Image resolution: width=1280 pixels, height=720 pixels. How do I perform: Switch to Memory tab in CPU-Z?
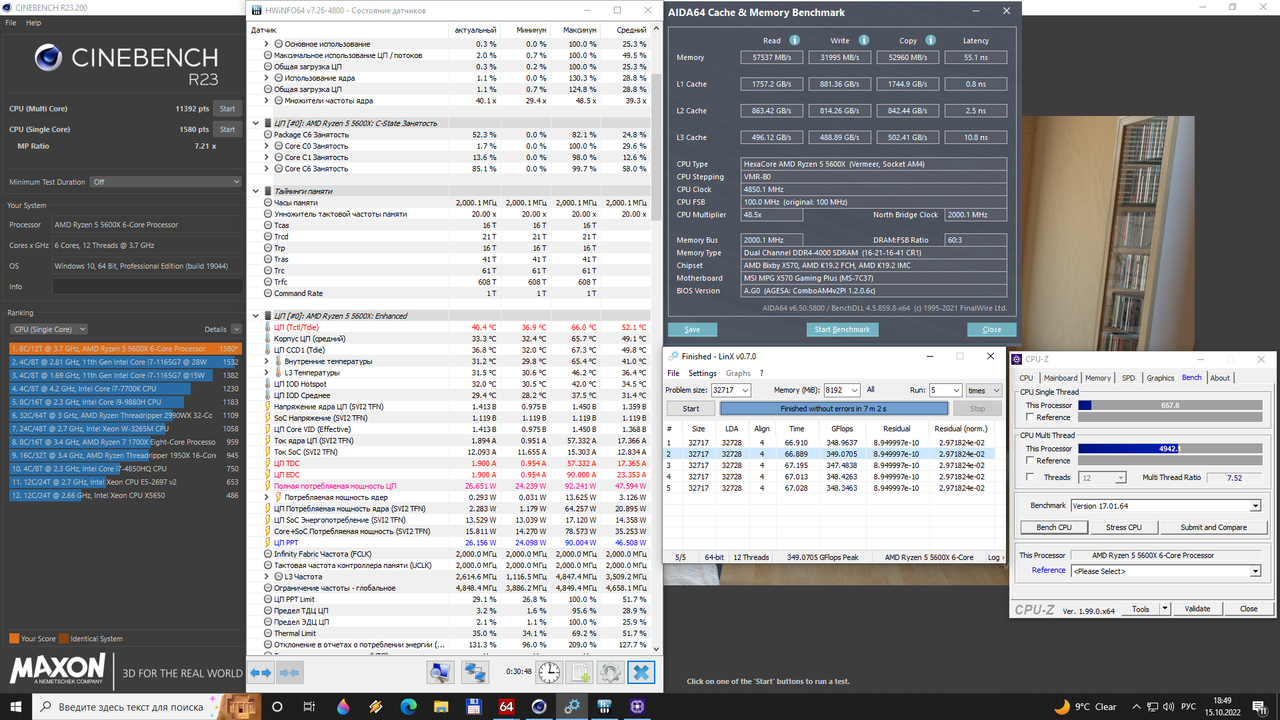click(1098, 378)
